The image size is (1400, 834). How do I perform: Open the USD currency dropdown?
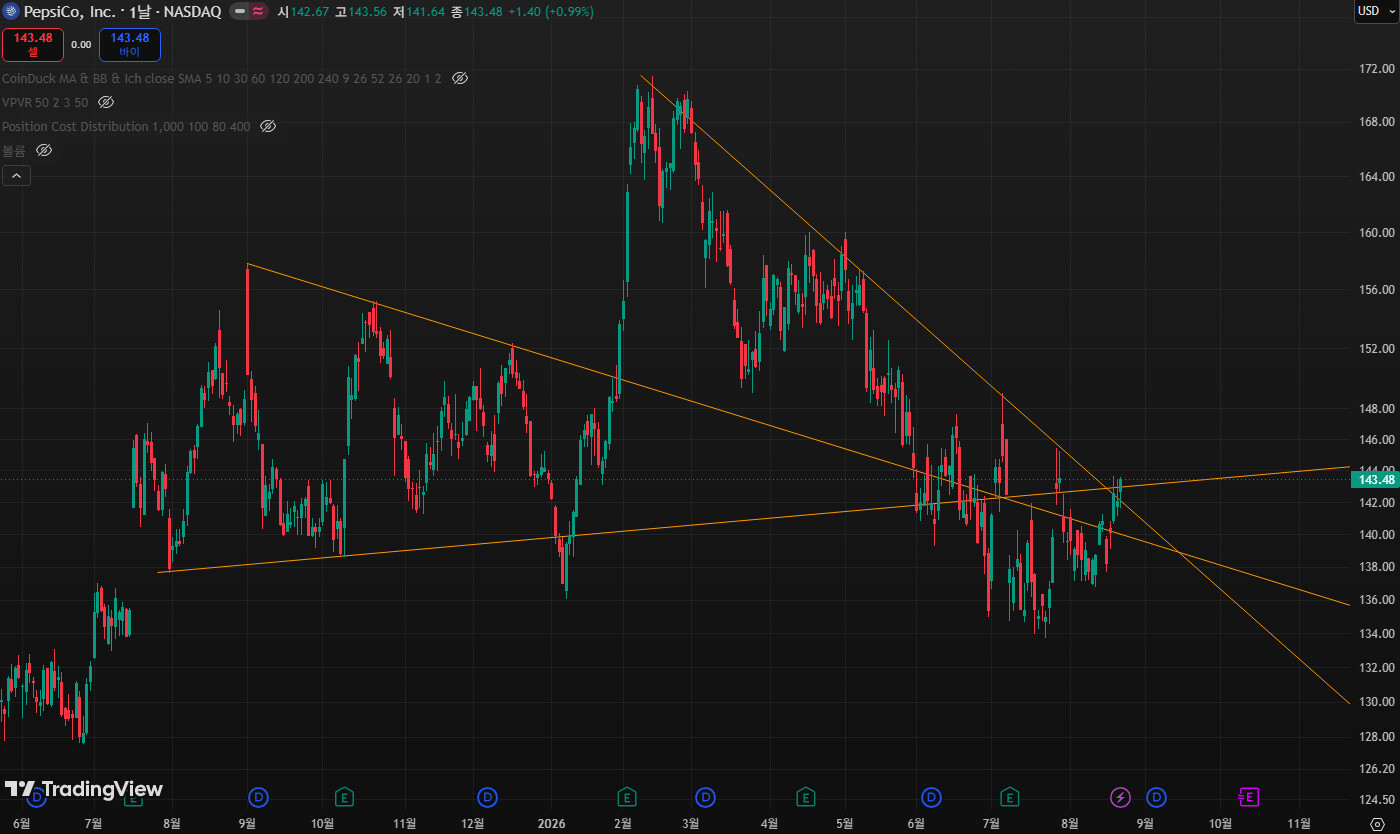click(x=1375, y=11)
